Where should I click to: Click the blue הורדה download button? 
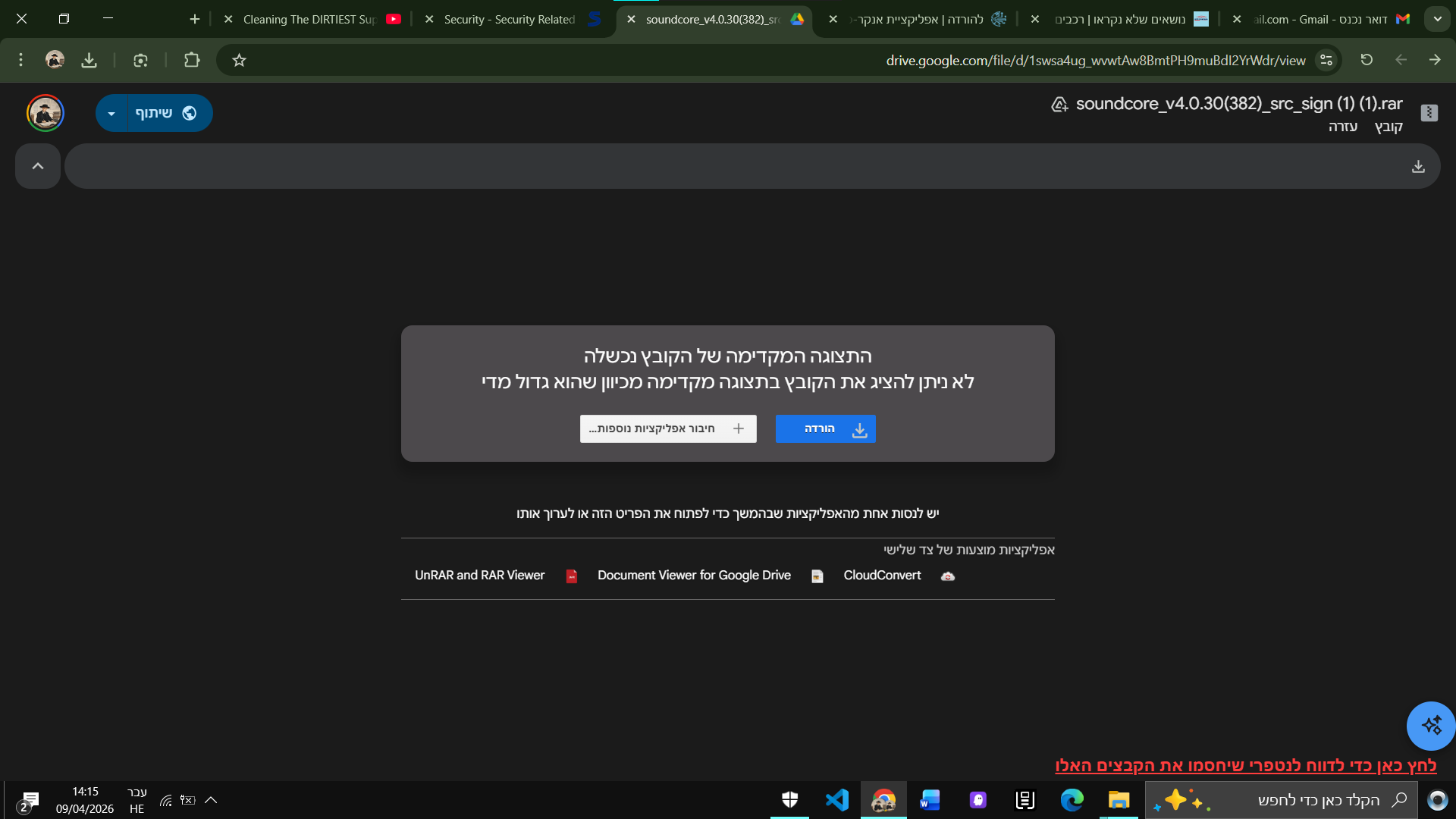pos(825,428)
